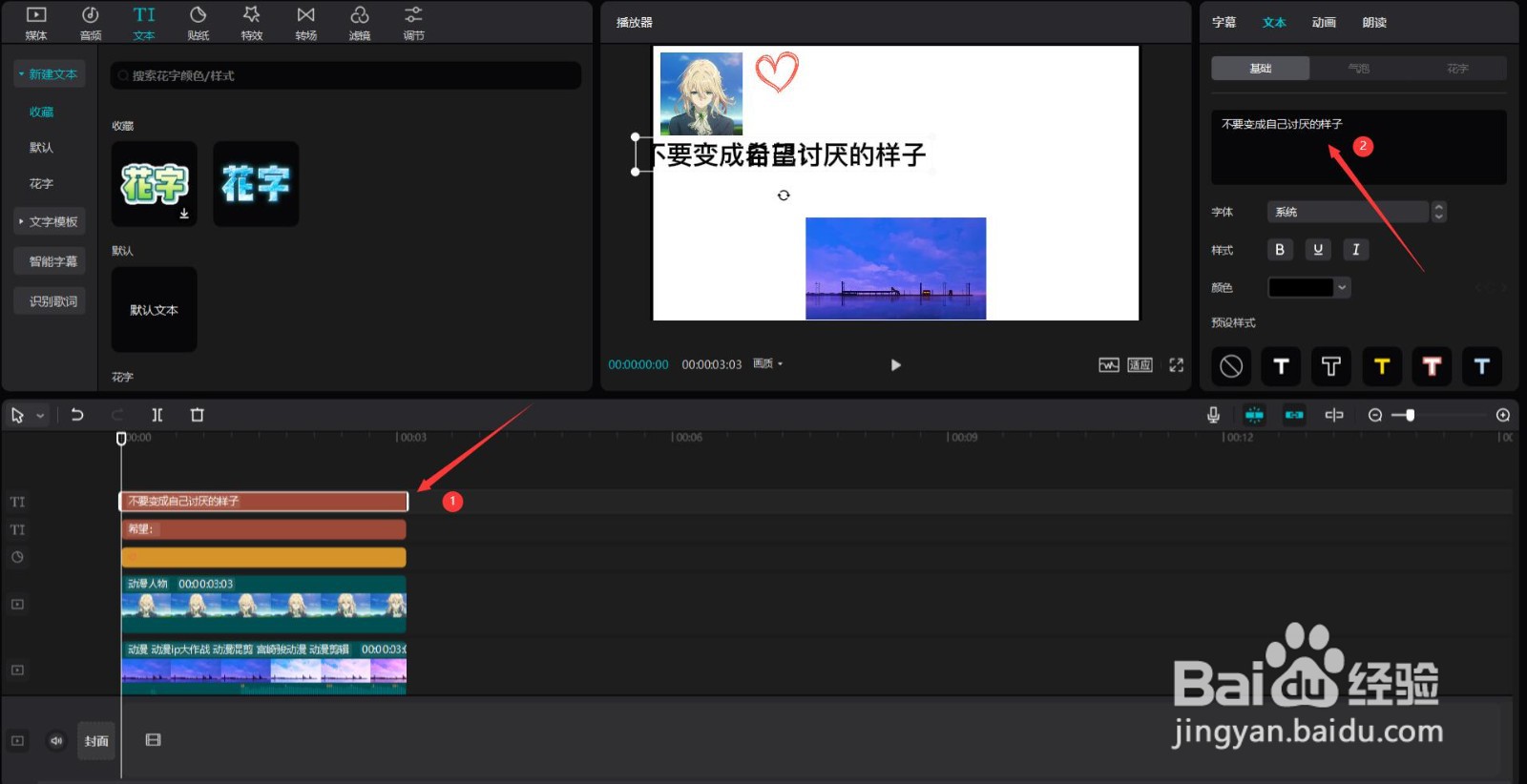Open the 画质 quality dropdown
This screenshot has height=784, width=1527.
point(767,364)
